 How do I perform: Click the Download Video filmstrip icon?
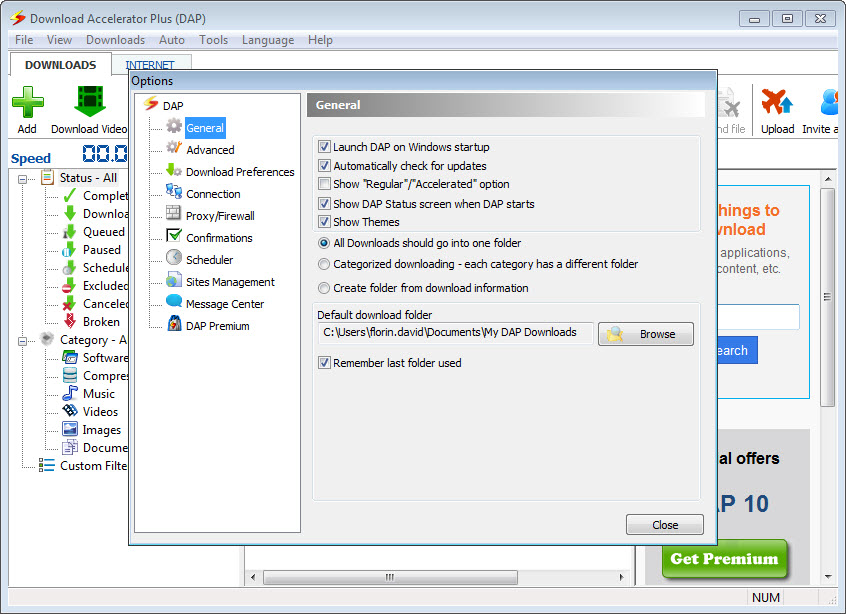click(90, 101)
